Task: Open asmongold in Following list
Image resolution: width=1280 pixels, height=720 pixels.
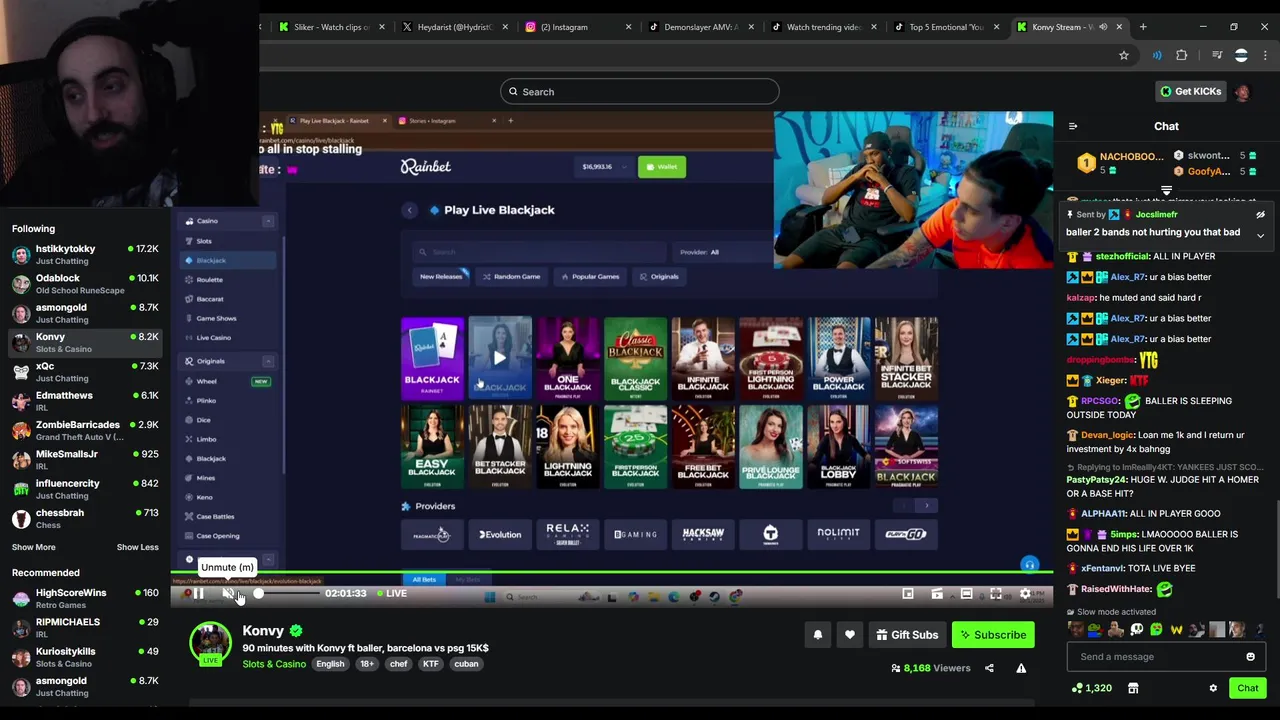Action: click(x=85, y=313)
